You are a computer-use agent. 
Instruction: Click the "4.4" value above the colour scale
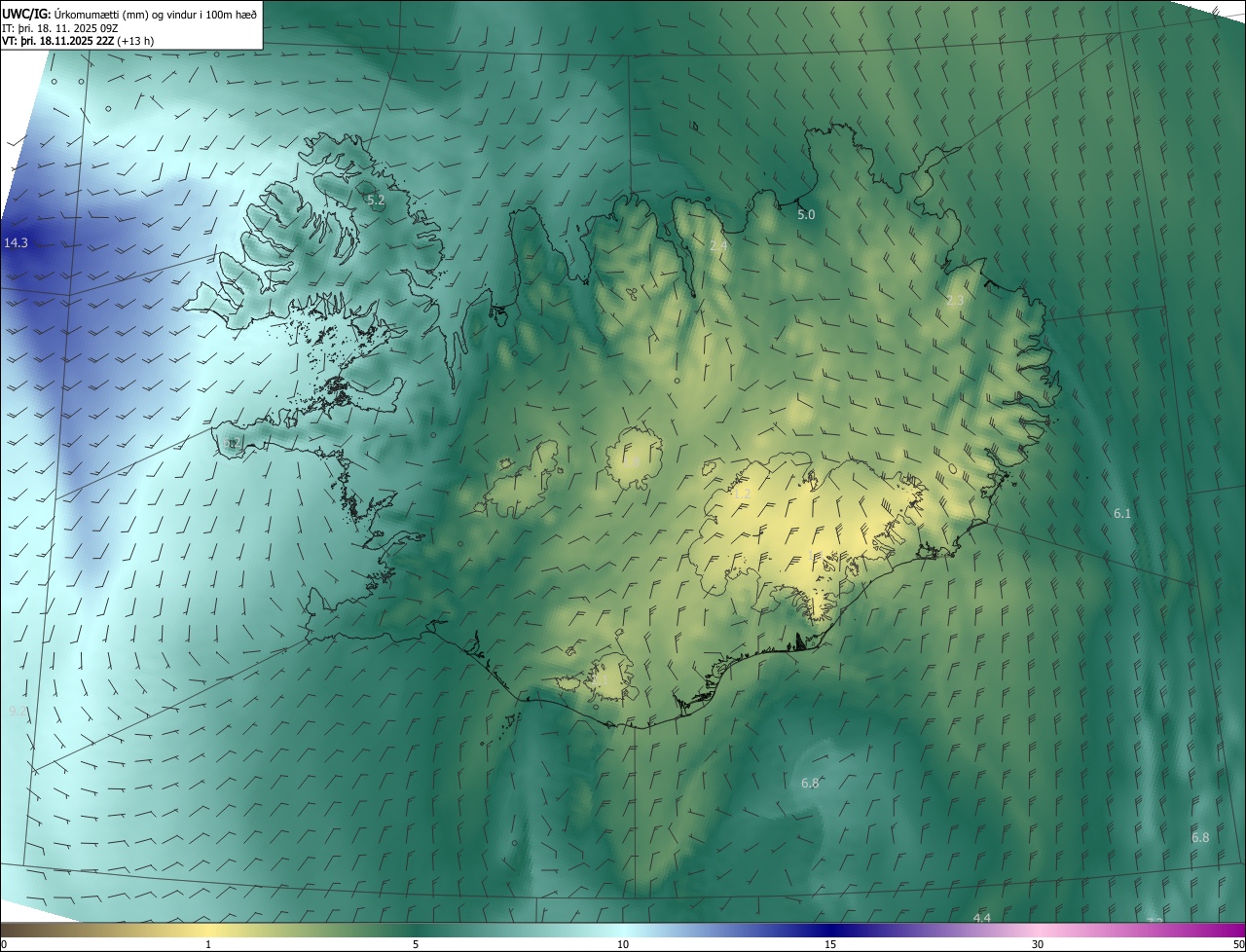point(982,918)
